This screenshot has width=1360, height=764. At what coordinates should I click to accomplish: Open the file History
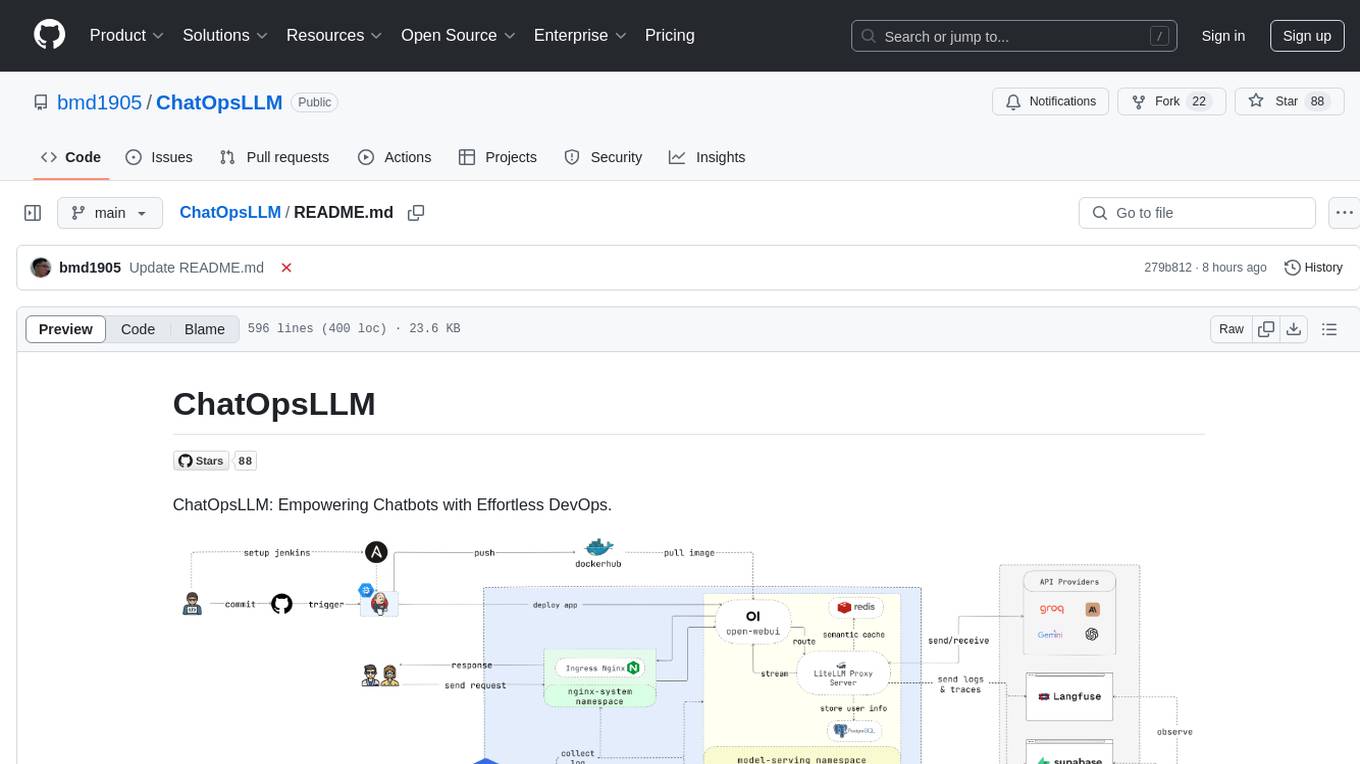(1313, 268)
